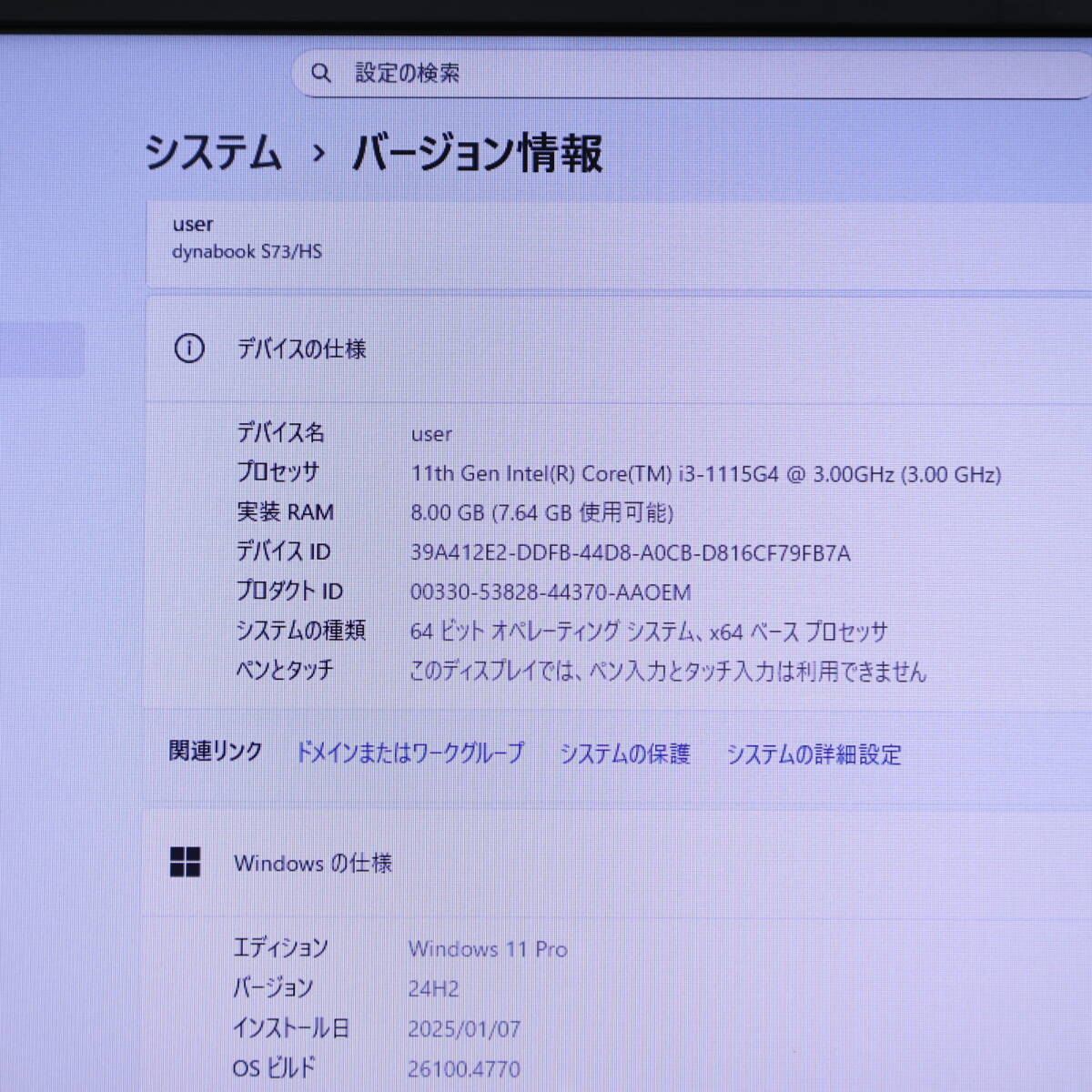The image size is (1092, 1092).
Task: Click the 関連リンク label
Action: 216,751
